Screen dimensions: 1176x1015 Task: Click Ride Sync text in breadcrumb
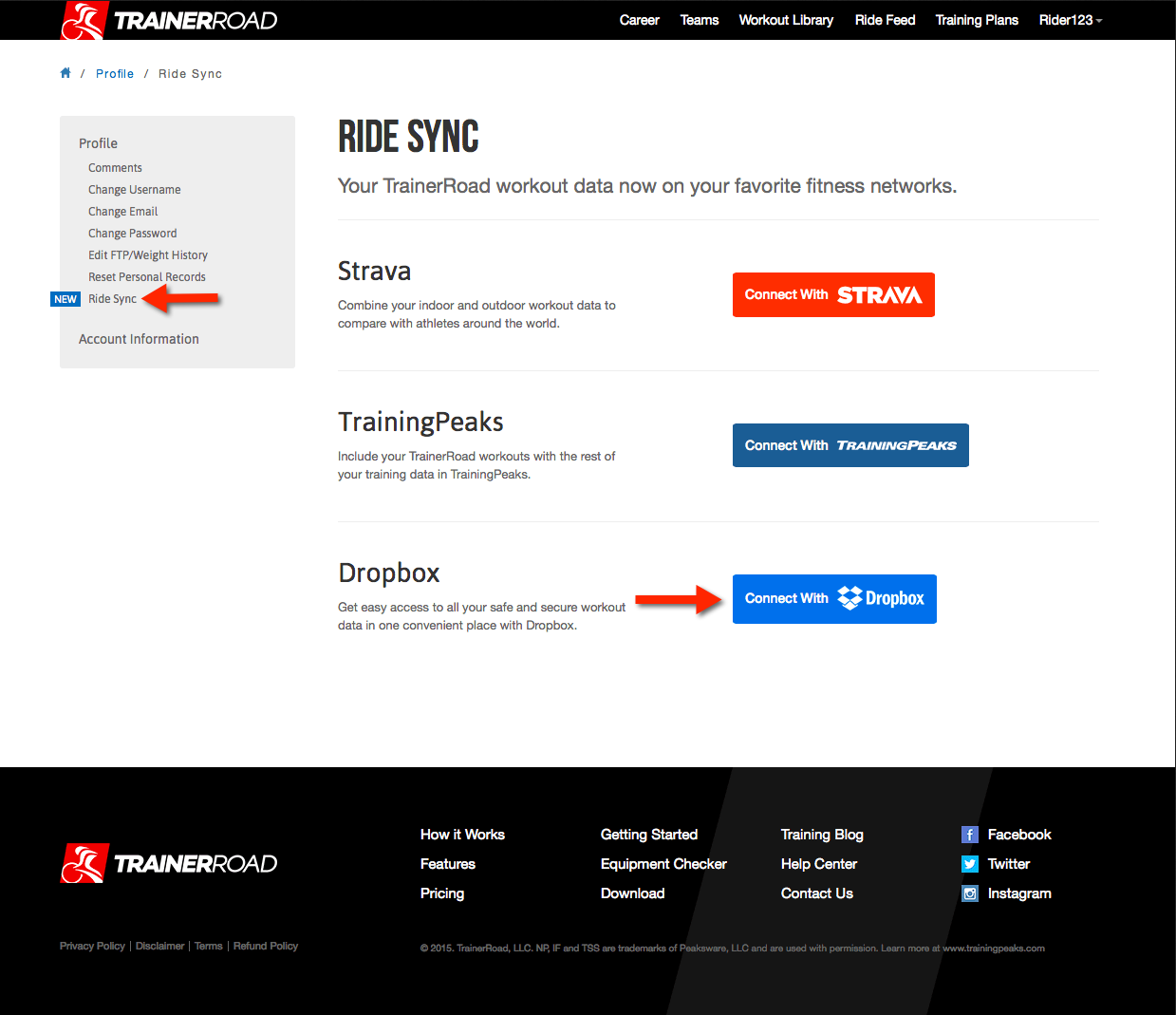(191, 74)
